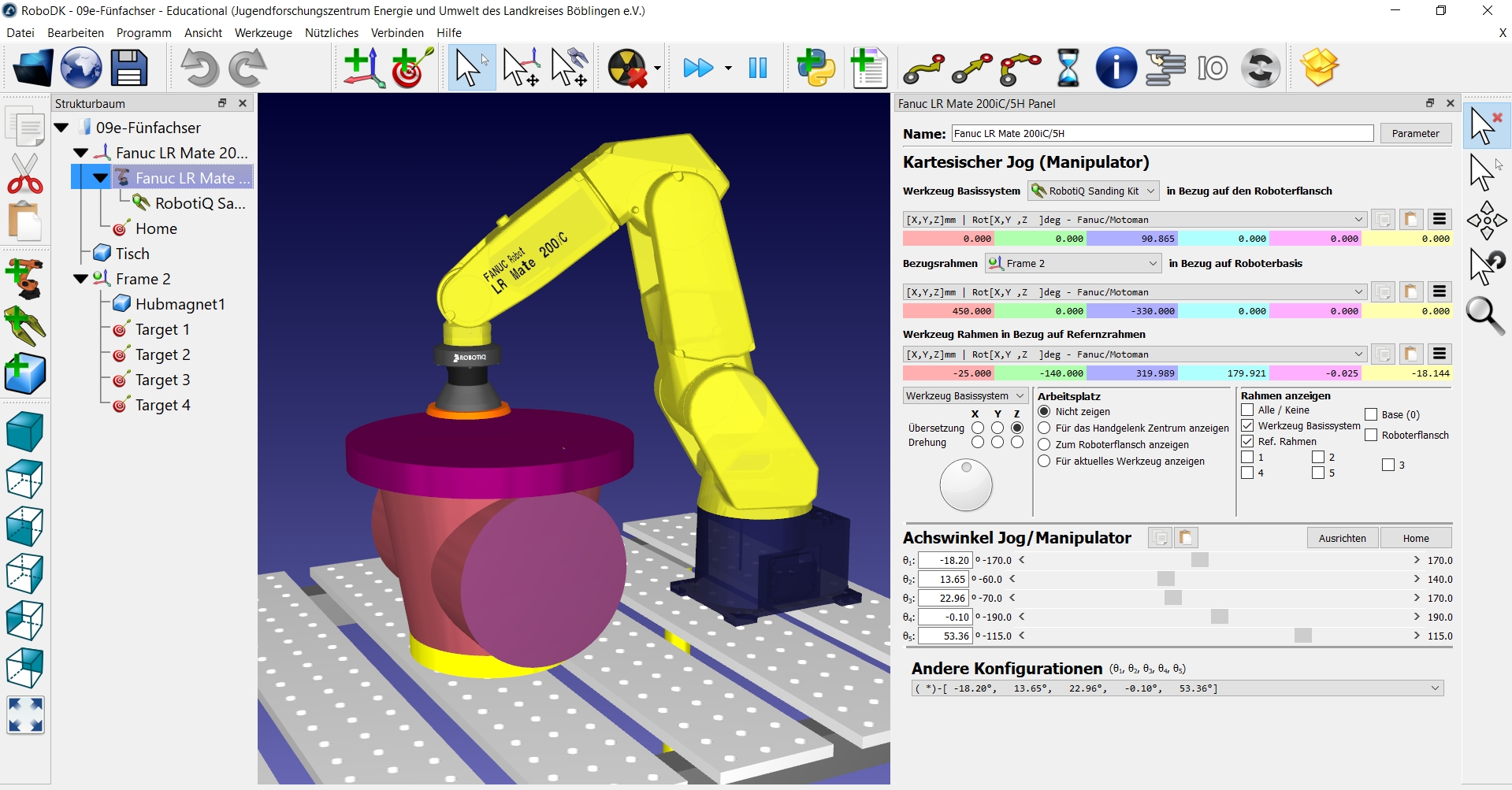Open the Frame 2 Bezugsrahmen dropdown

1072,263
